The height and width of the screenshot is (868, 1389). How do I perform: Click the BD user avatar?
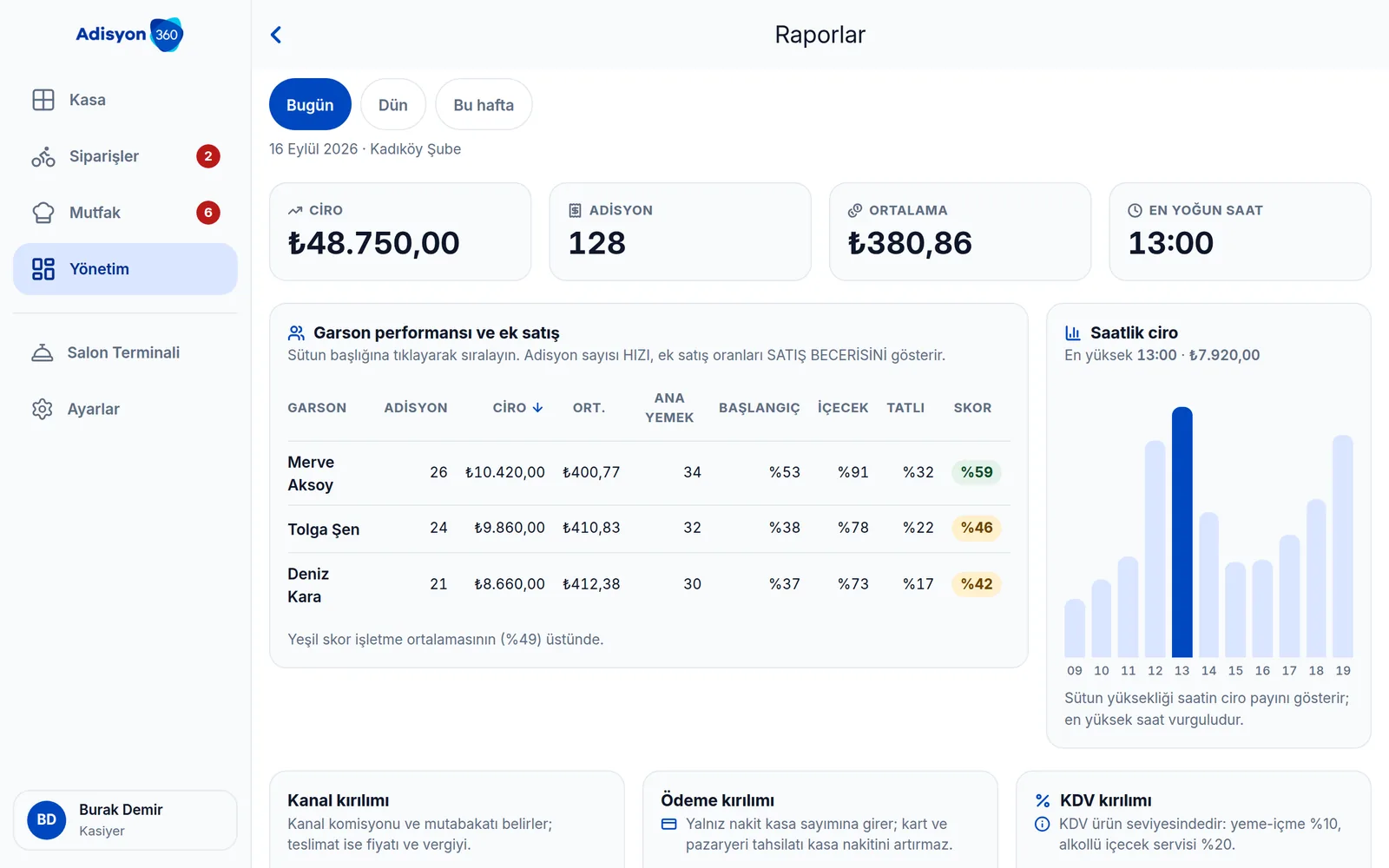(x=47, y=820)
